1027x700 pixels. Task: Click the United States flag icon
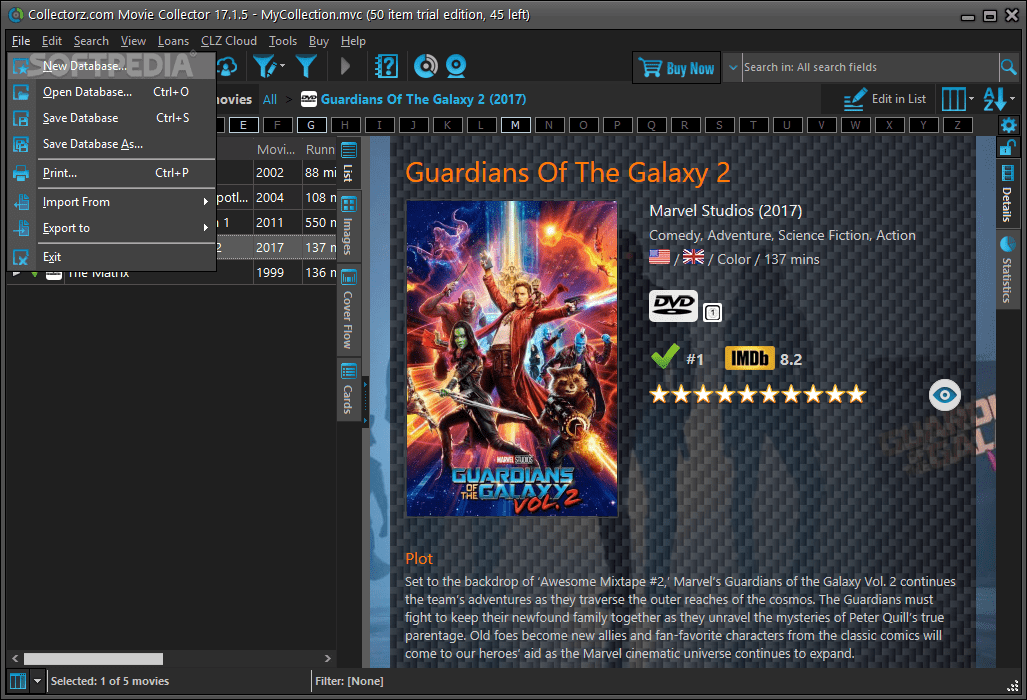(660, 257)
